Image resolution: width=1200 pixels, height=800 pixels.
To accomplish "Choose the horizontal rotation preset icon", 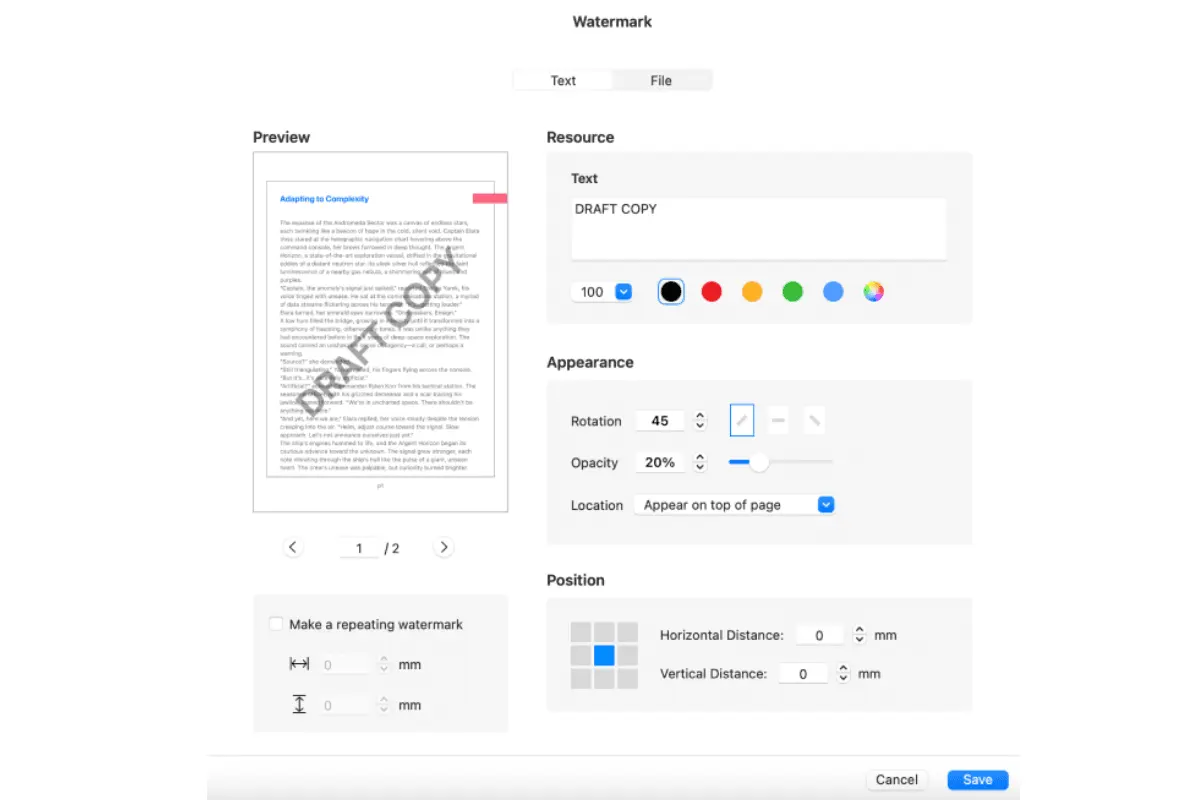I will coord(778,421).
